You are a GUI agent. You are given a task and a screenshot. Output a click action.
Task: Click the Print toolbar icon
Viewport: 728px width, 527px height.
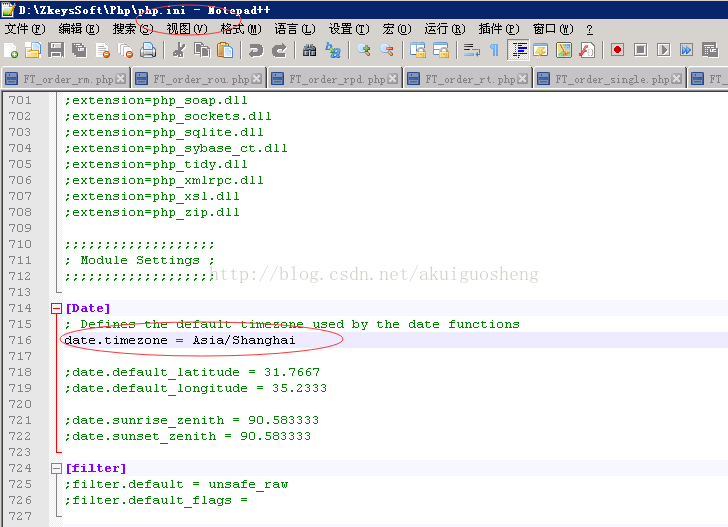(x=148, y=50)
